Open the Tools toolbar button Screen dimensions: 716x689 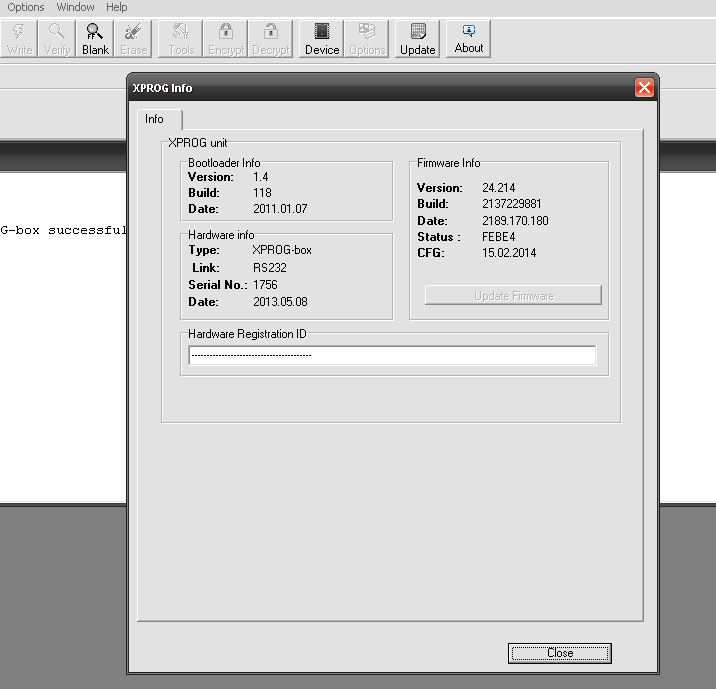coord(181,39)
